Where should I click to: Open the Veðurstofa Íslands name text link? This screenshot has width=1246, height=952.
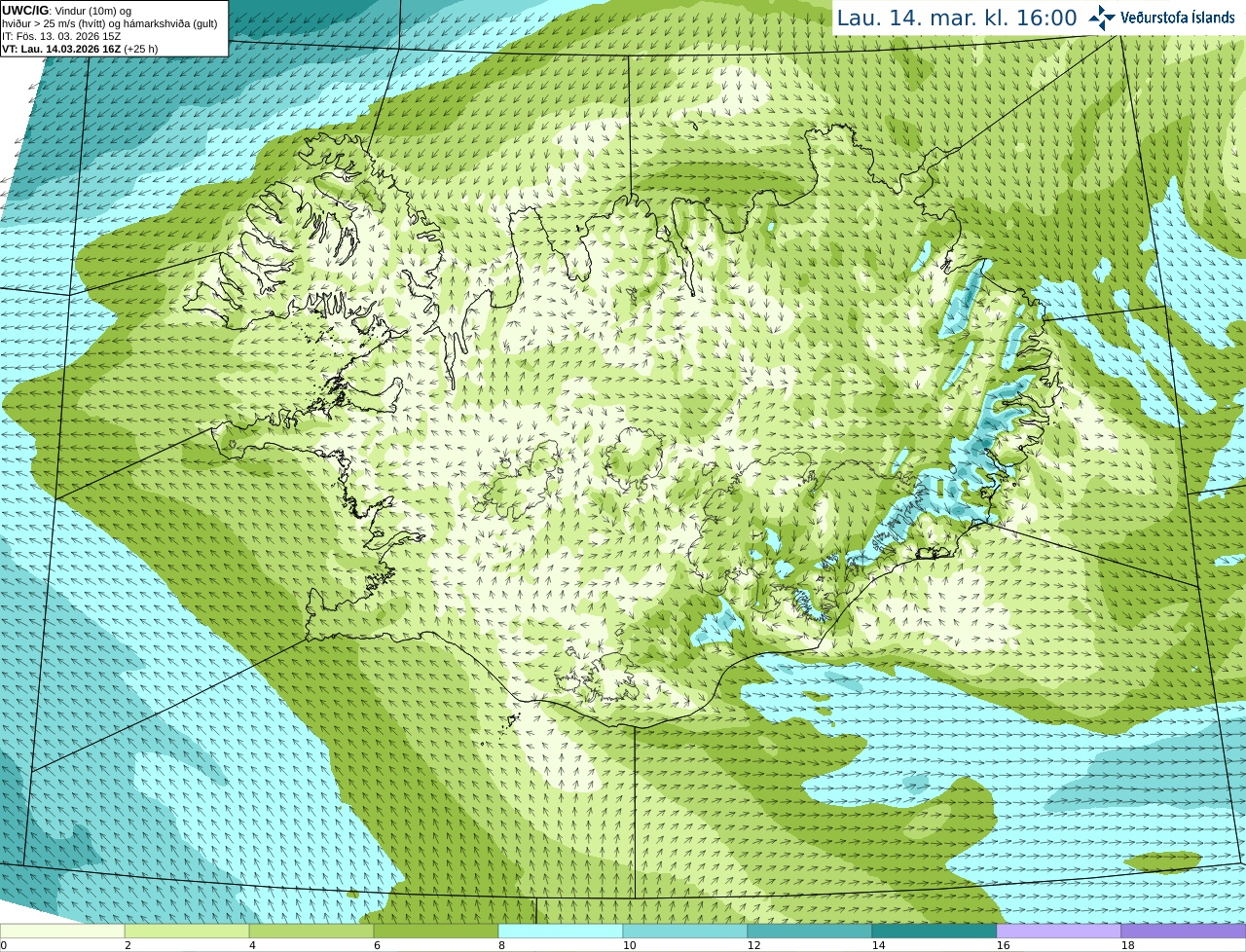tap(1178, 18)
